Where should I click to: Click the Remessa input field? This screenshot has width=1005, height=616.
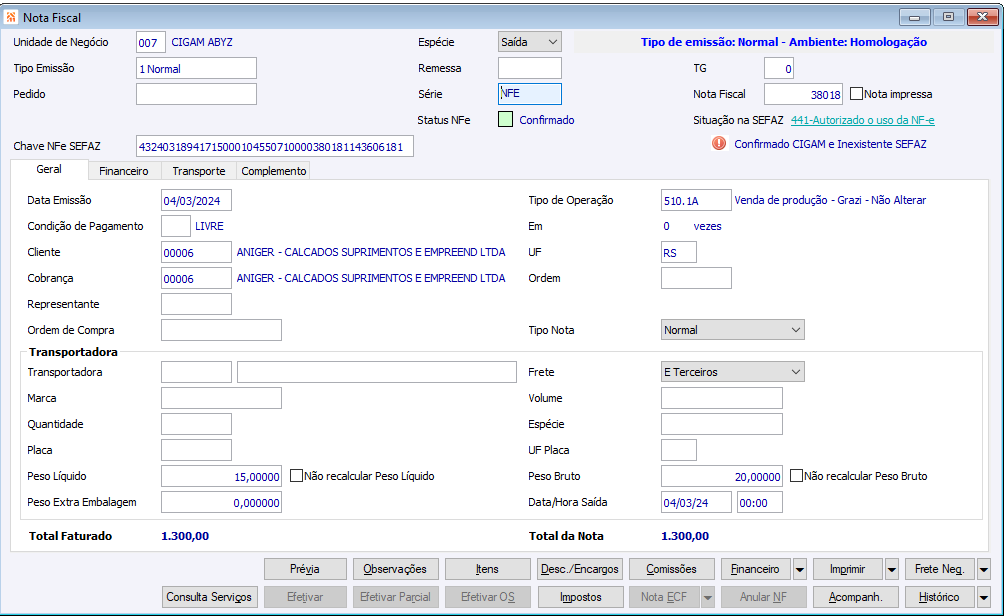click(x=530, y=68)
